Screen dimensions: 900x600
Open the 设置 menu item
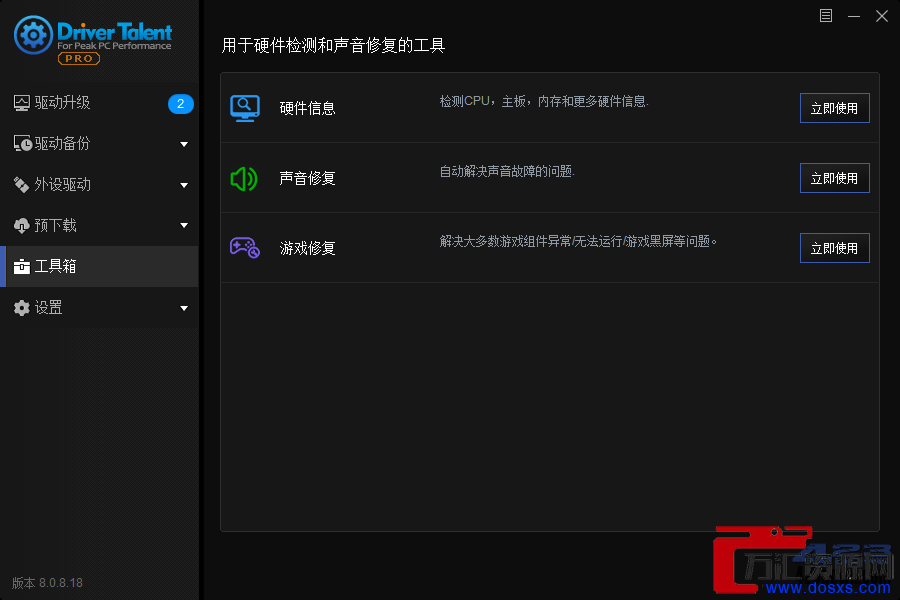(99, 308)
